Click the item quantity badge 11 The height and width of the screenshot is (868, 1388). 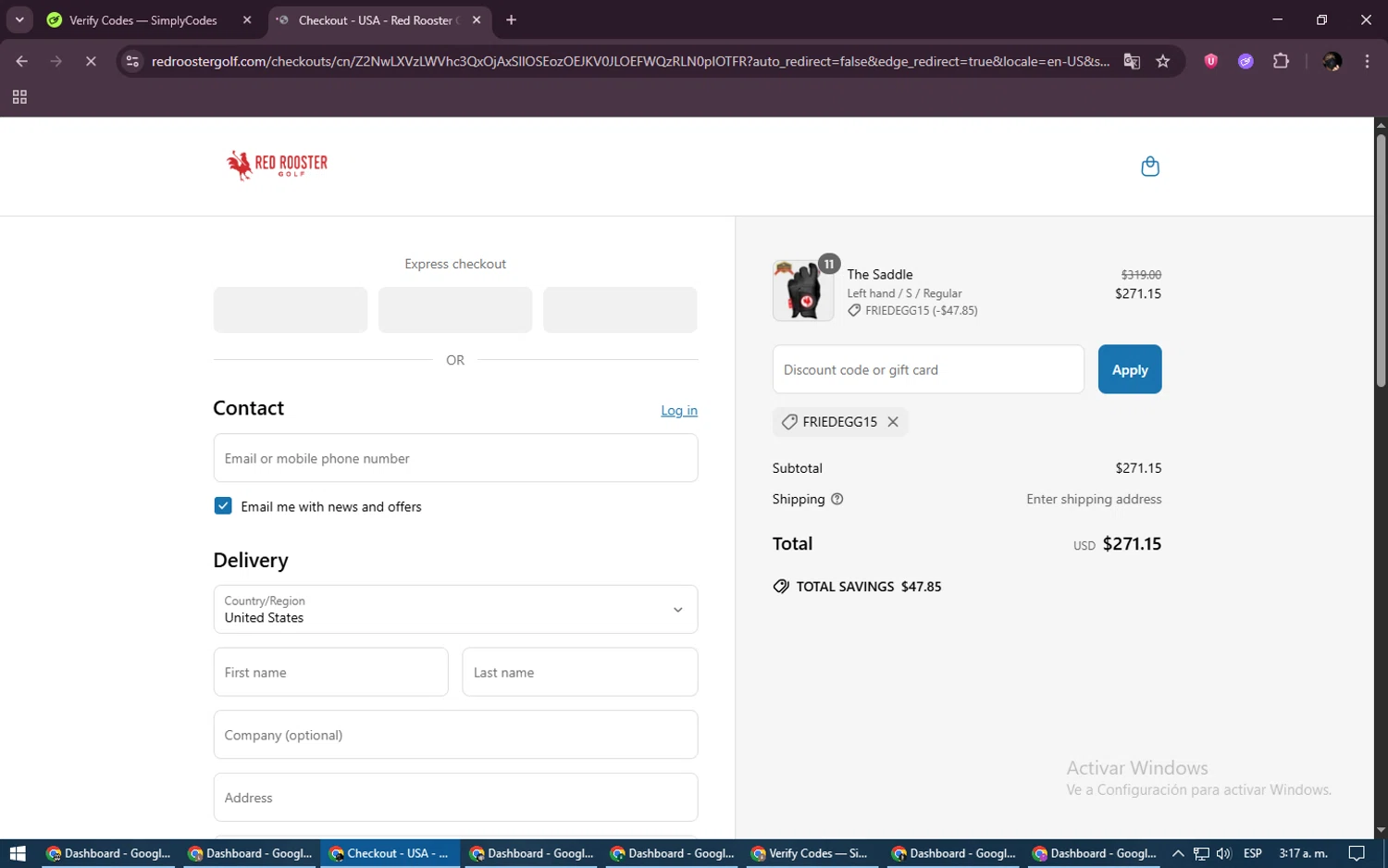[x=829, y=264]
